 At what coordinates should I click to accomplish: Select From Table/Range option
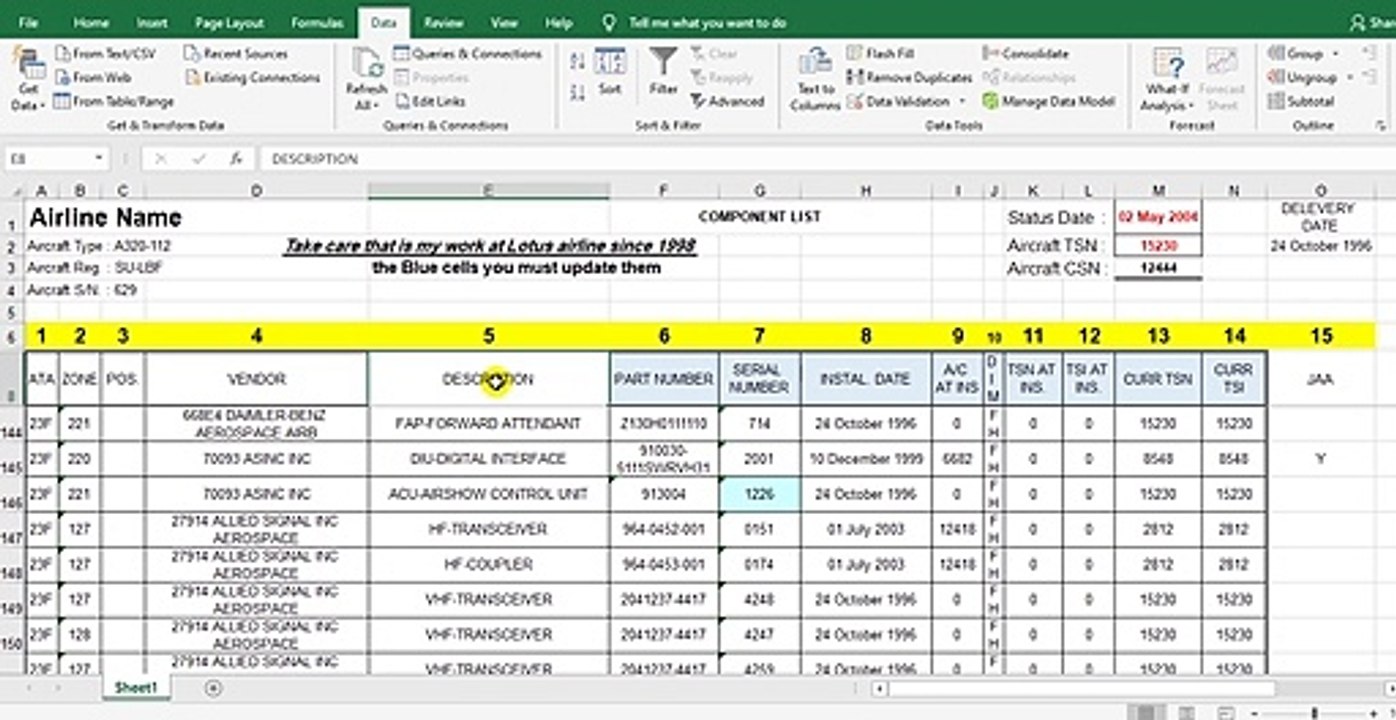pos(114,101)
